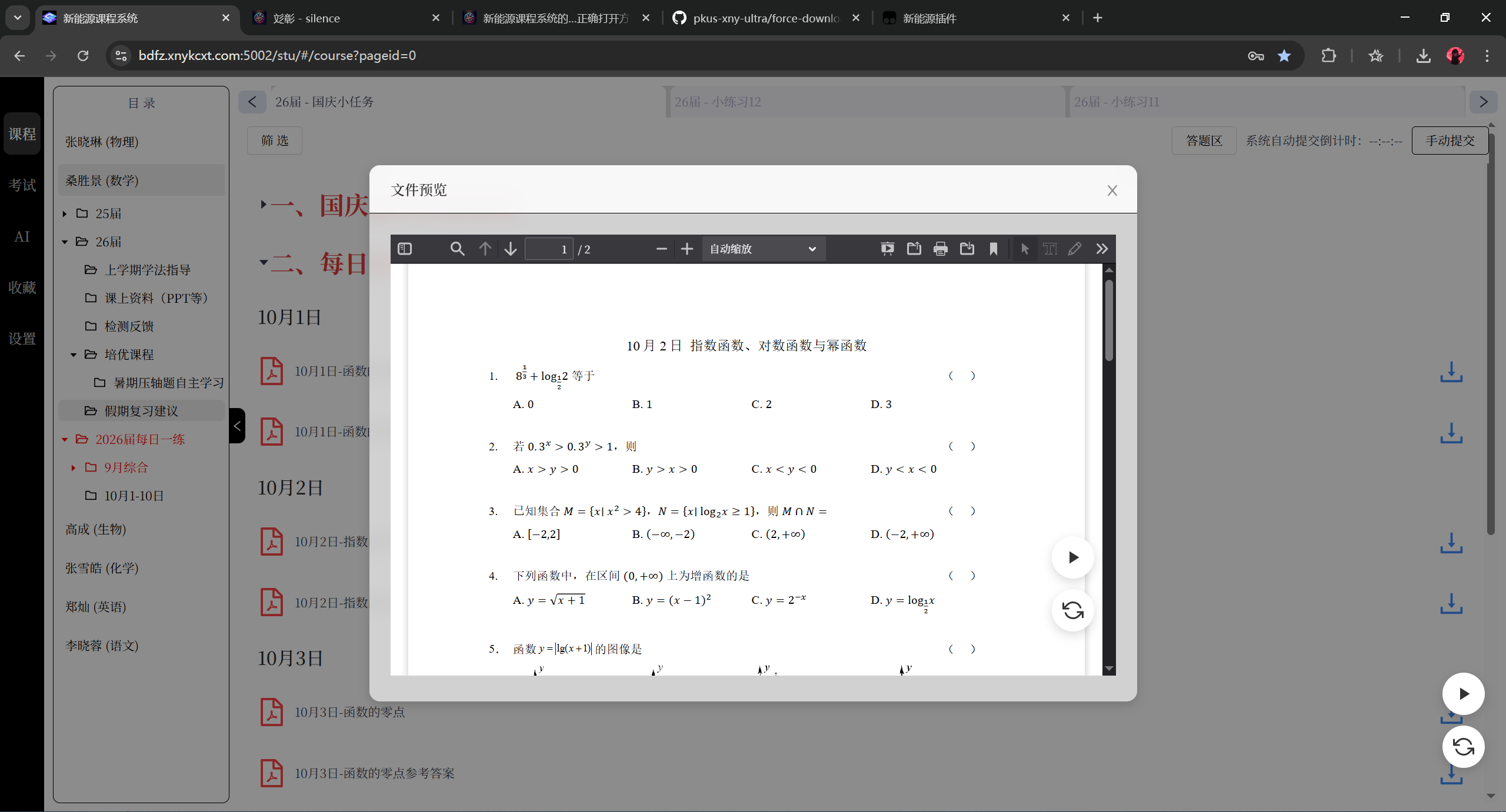Screen dimensions: 1506x812
Task: Open the more tools double-chevron menu
Action: pyautogui.click(x=1102, y=249)
